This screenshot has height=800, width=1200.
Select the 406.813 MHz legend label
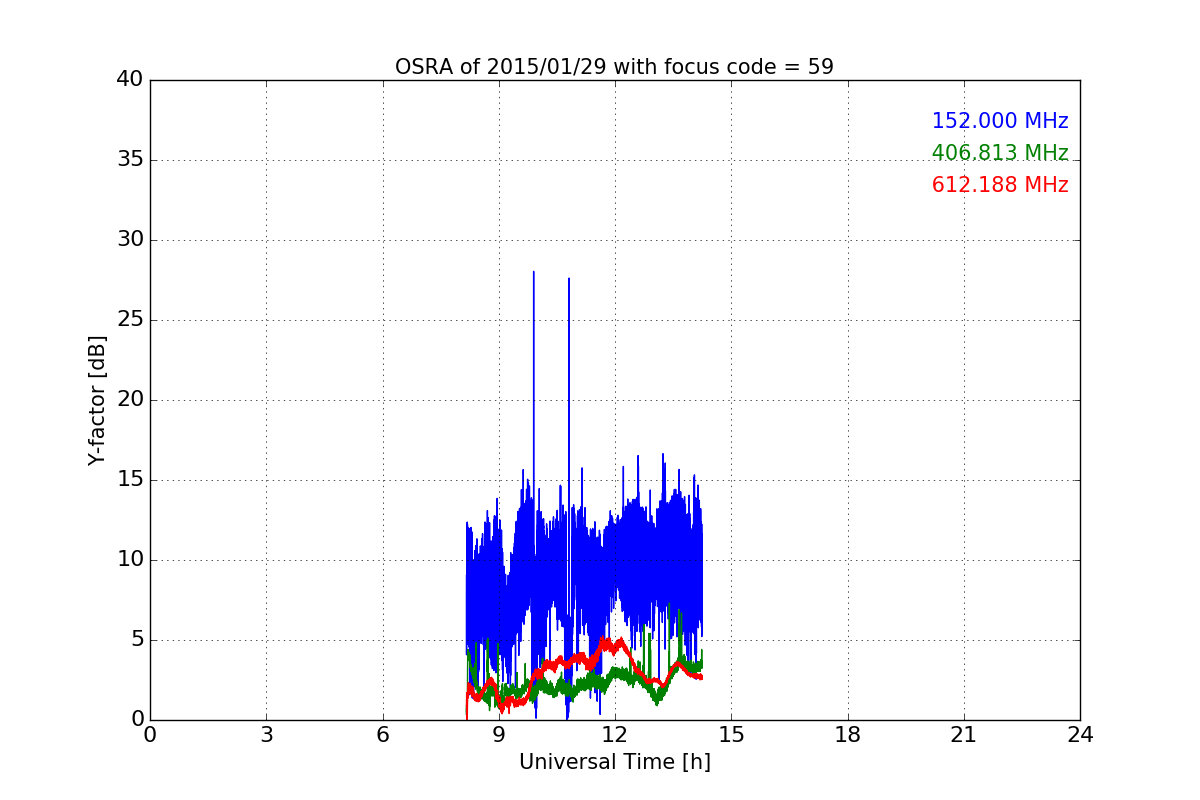pyautogui.click(x=1000, y=153)
